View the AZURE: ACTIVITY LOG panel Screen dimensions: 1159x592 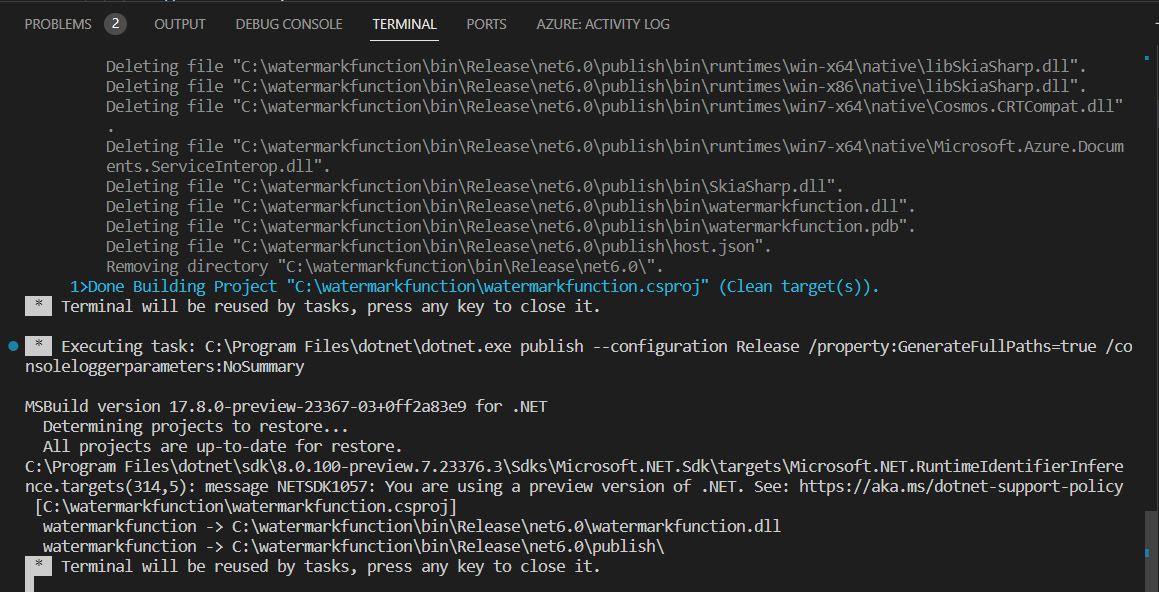tap(603, 23)
